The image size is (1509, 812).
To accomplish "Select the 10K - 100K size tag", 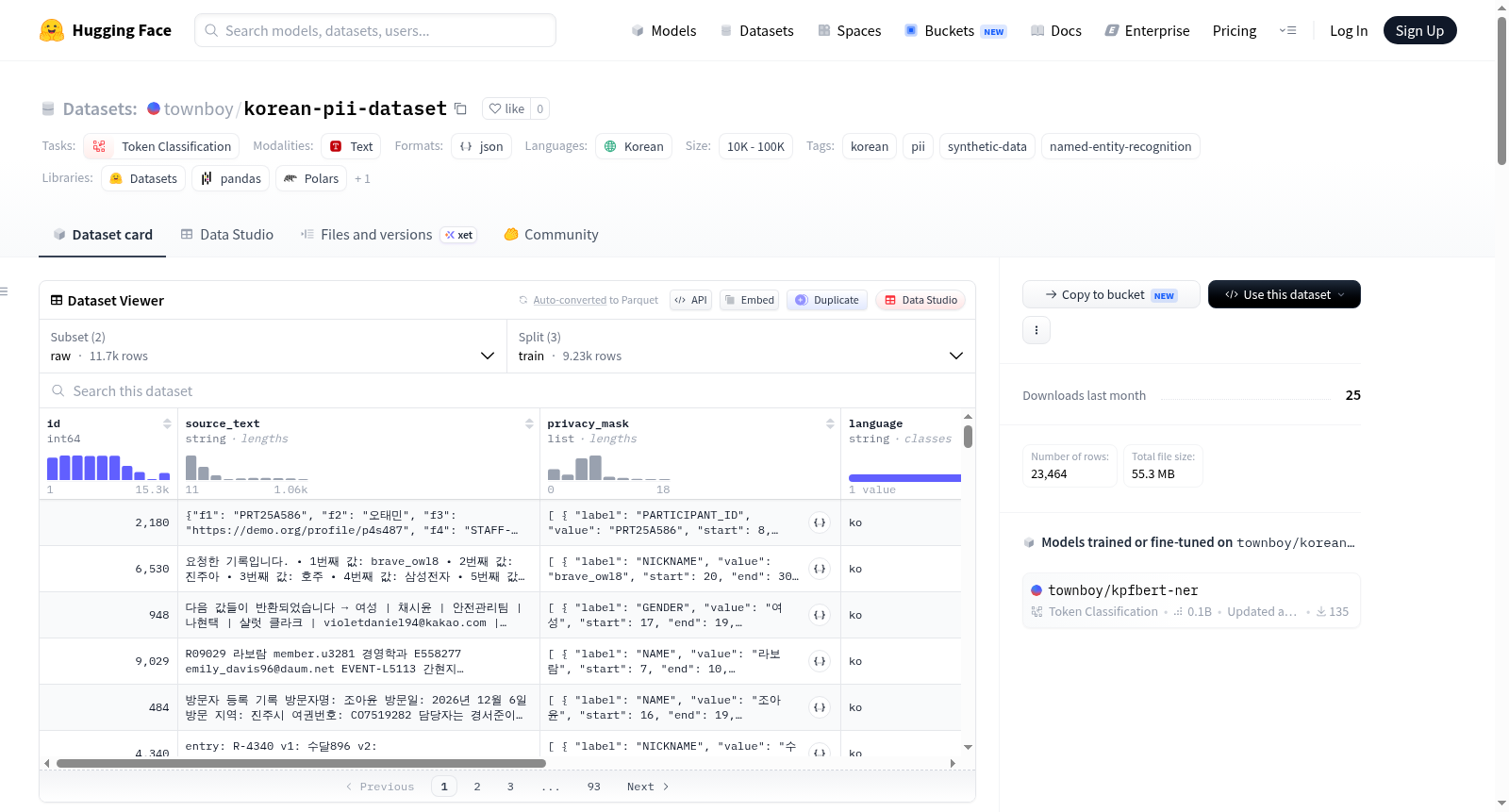I will (755, 146).
